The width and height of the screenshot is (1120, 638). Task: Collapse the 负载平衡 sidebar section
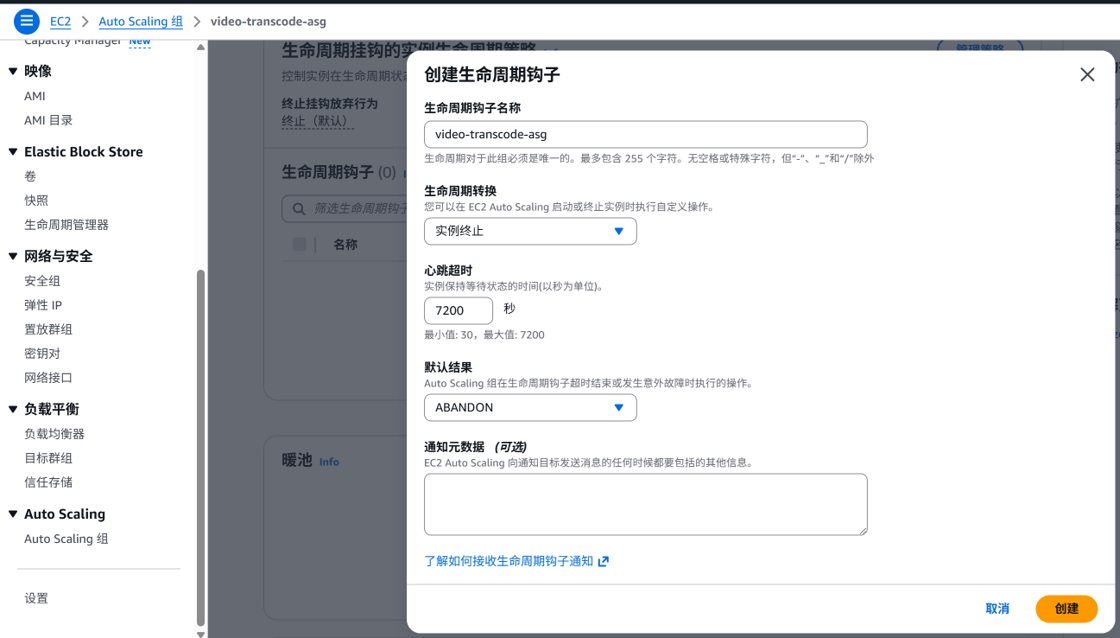pyautogui.click(x=13, y=409)
